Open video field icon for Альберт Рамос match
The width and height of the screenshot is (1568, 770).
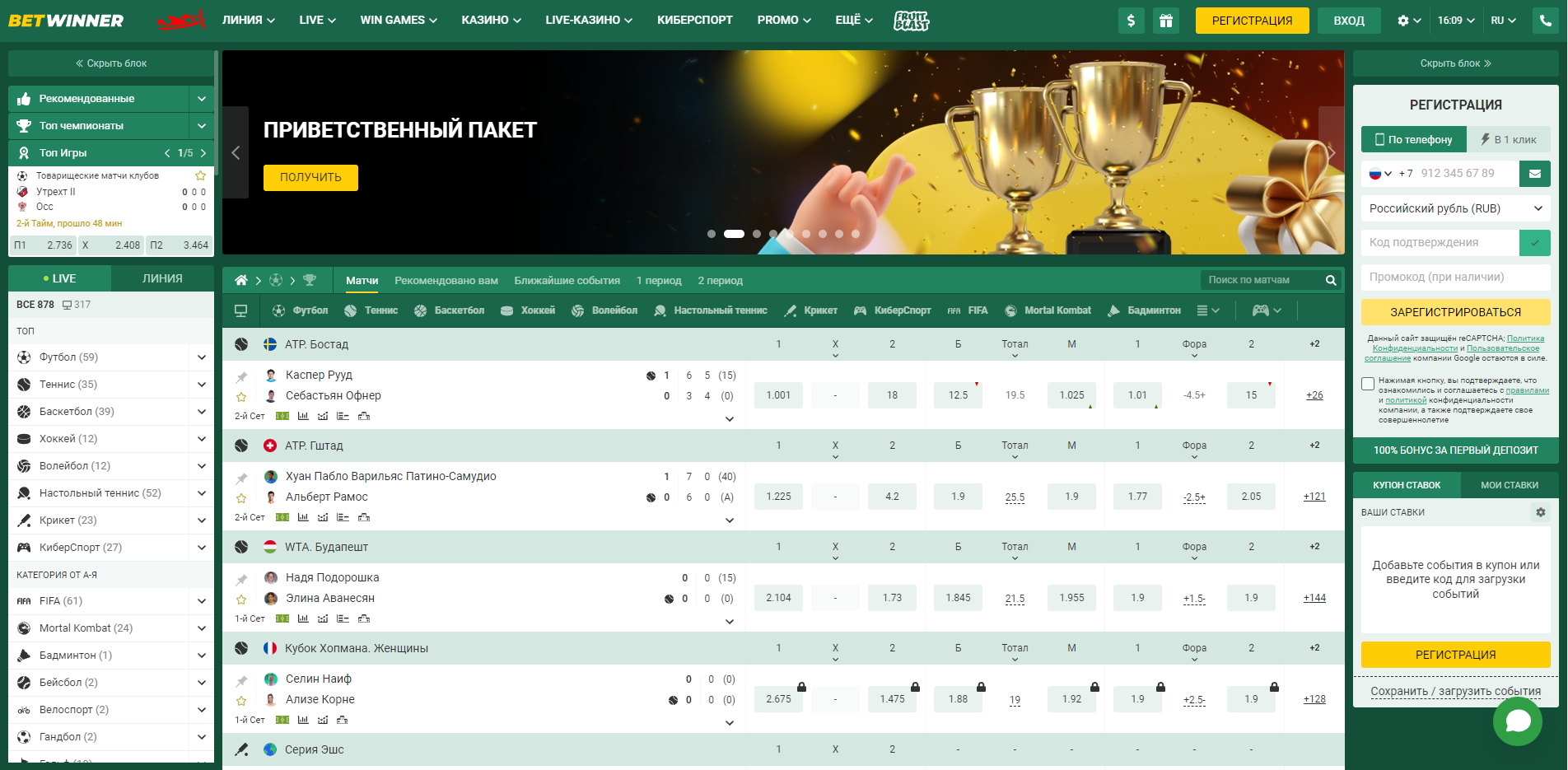pyautogui.click(x=282, y=517)
